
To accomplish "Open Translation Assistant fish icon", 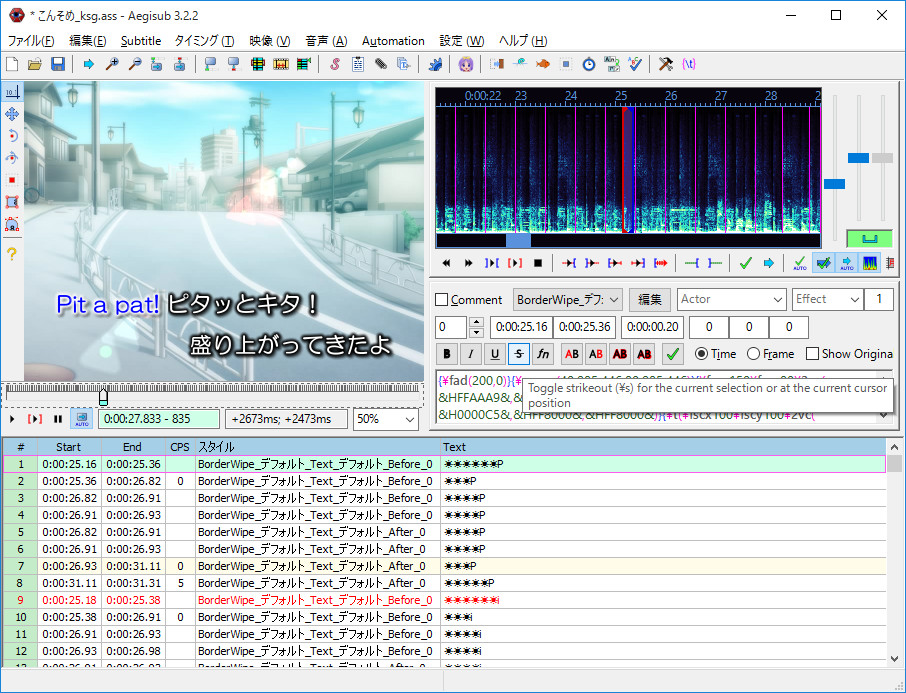I will 543,64.
